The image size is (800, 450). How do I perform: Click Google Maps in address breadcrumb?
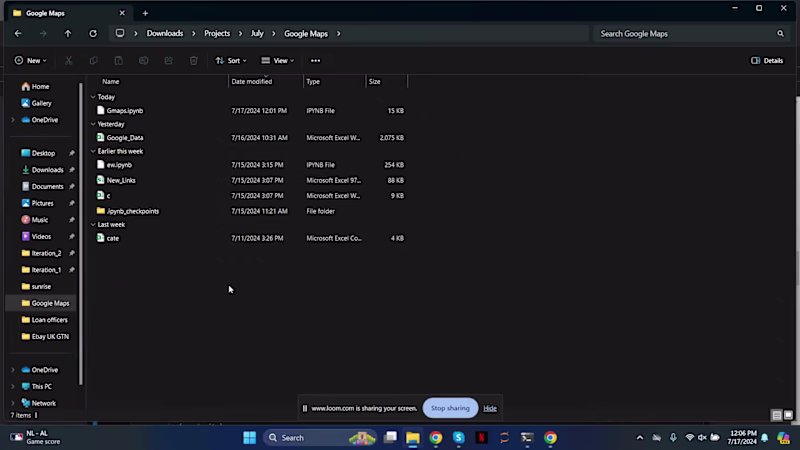point(306,34)
